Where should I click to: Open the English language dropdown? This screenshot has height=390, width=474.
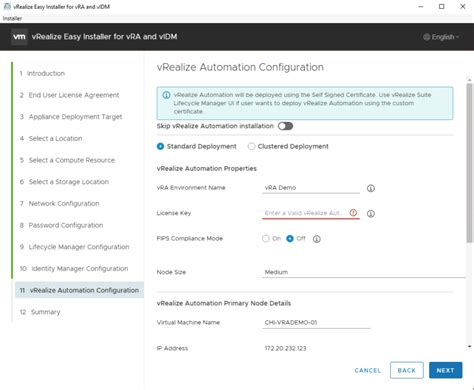(x=441, y=37)
